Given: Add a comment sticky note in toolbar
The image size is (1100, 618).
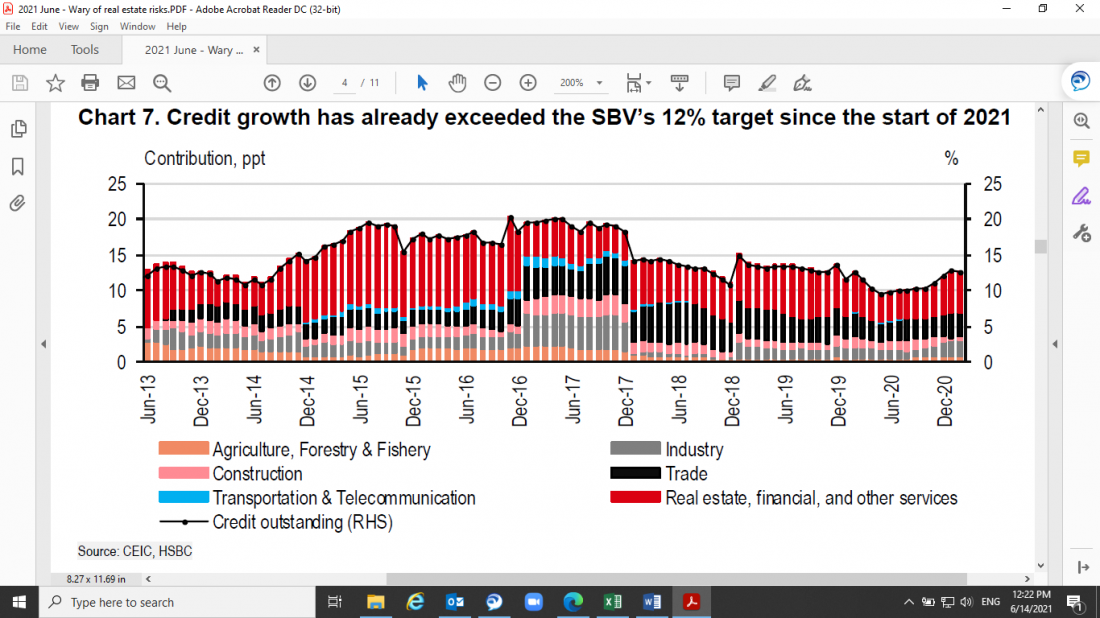Looking at the screenshot, I should pos(731,83).
